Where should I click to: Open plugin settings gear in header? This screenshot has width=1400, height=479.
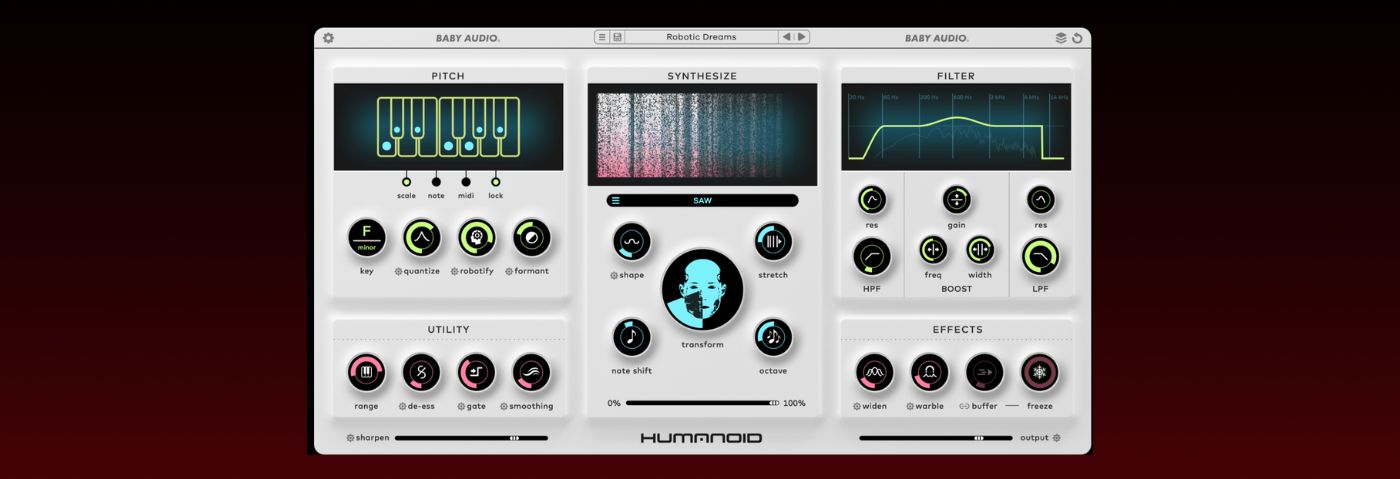click(x=328, y=38)
